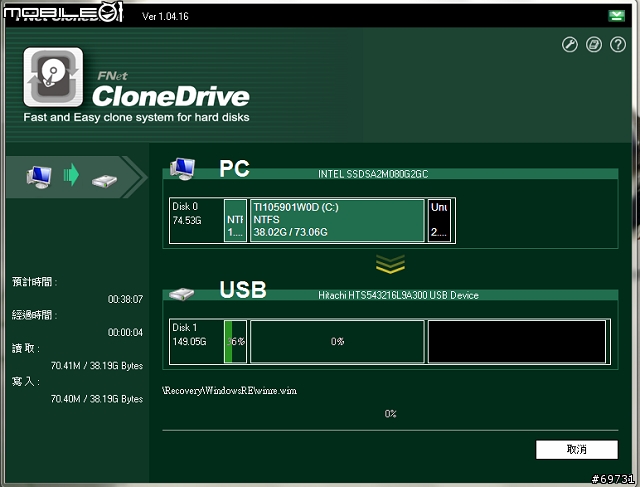Click the INTEL SSDSA2M080G2GC drive name
Image resolution: width=640 pixels, height=487 pixels.
(373, 174)
